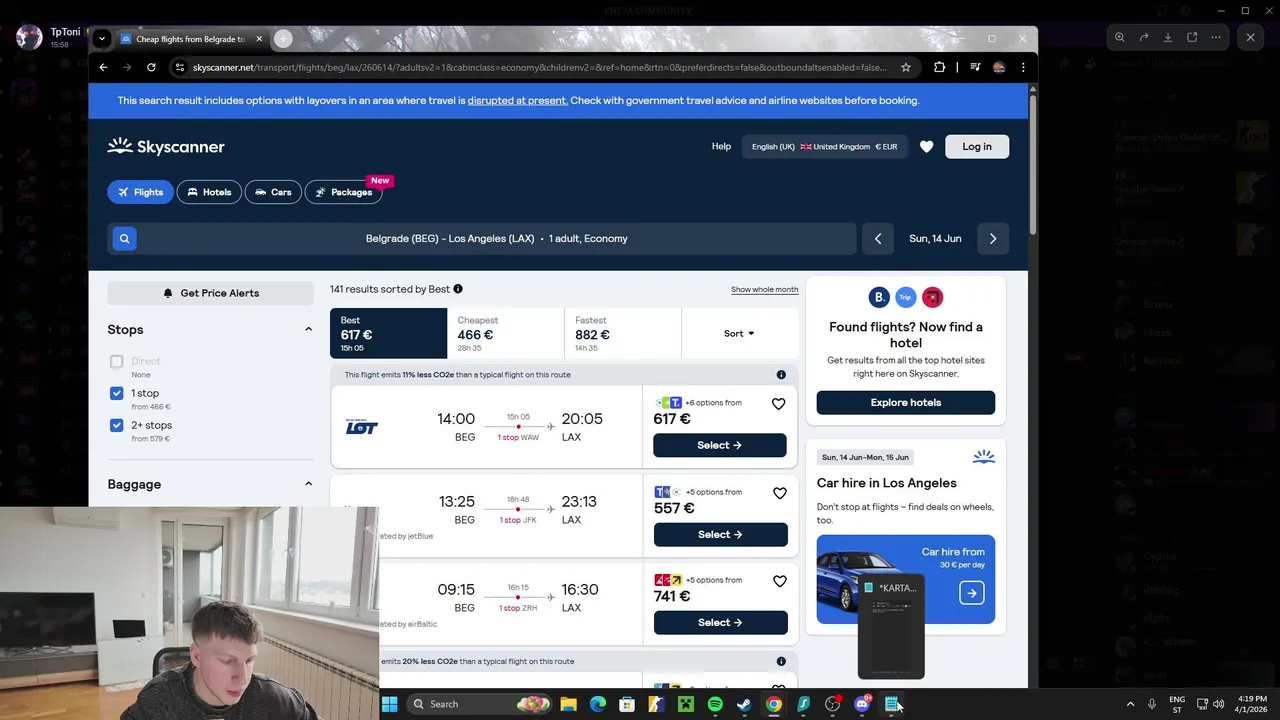
Task: Edit the Belgrade to Los Angeles search summary
Action: [497, 238]
